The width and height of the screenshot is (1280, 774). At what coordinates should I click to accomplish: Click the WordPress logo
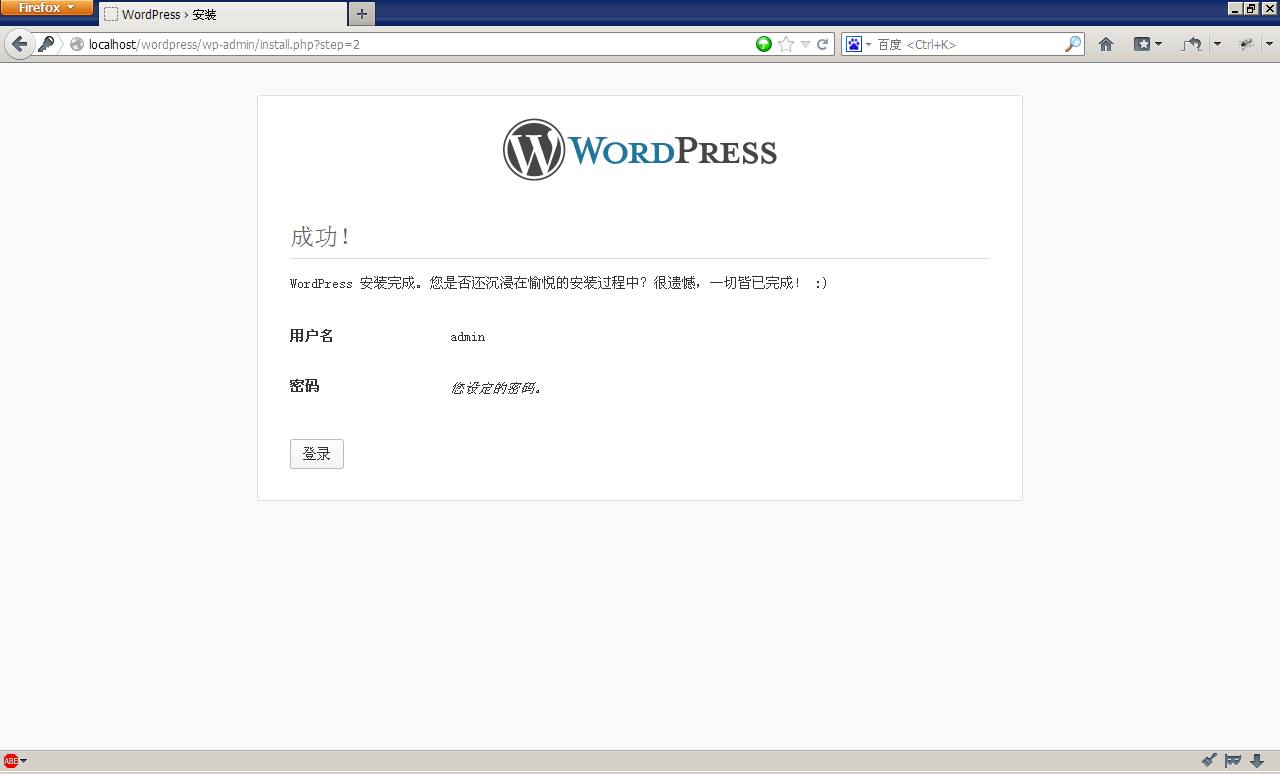pyautogui.click(x=640, y=150)
